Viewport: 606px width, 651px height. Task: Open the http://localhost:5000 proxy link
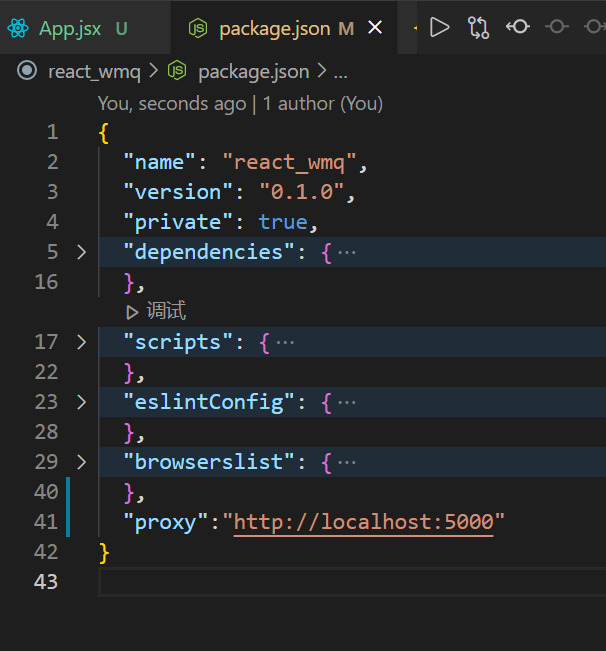pos(363,522)
